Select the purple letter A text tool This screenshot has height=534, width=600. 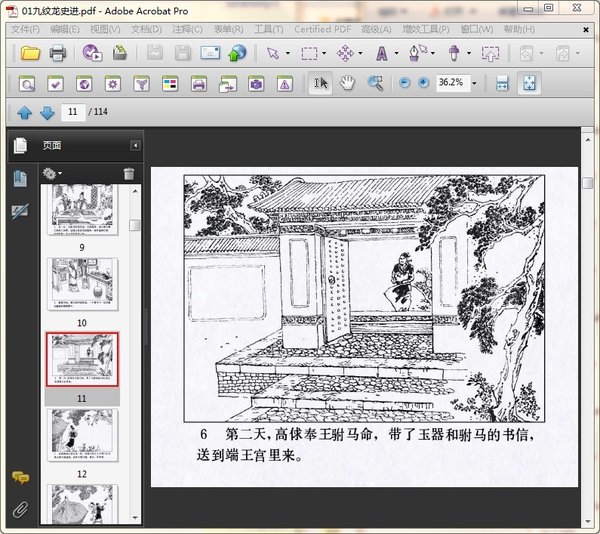click(x=382, y=53)
